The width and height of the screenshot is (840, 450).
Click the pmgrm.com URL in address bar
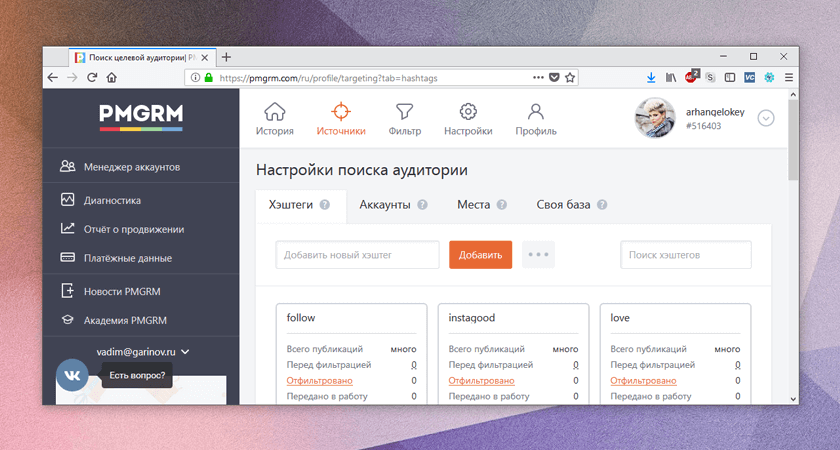[x=328, y=78]
